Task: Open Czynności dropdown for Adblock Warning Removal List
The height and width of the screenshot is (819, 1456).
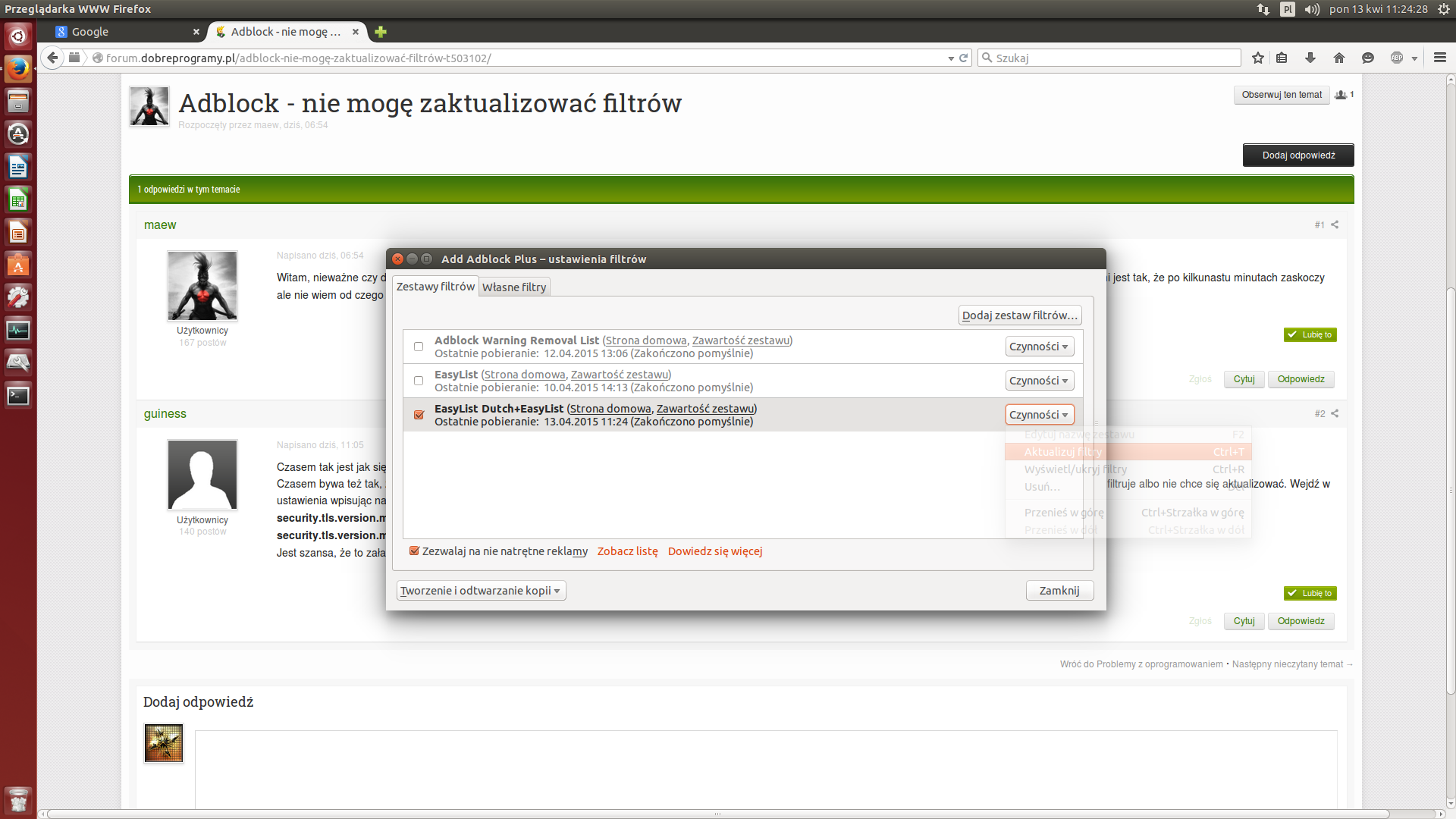Action: click(1039, 347)
